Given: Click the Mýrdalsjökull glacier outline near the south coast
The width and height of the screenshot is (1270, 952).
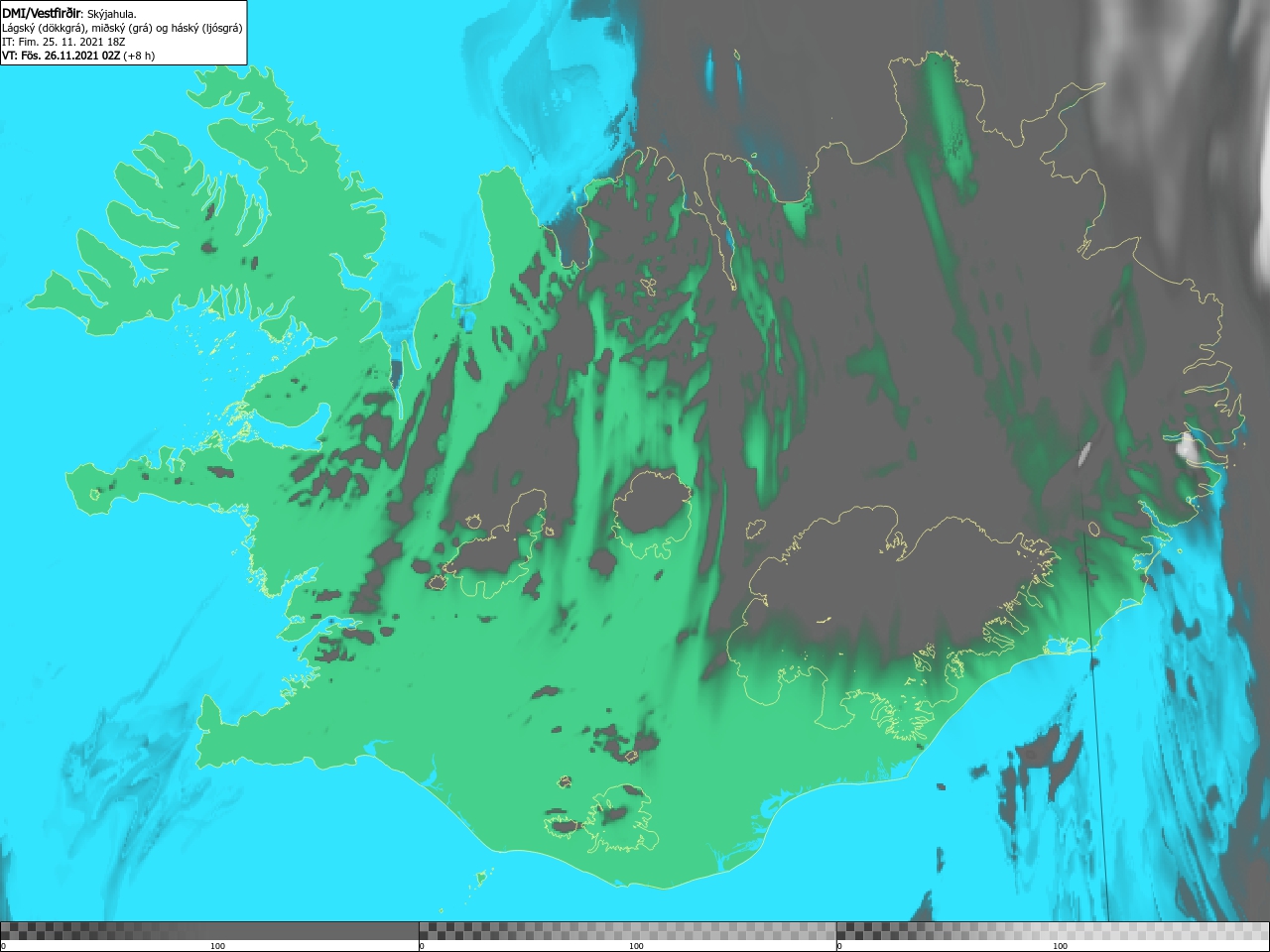Looking at the screenshot, I should pyautogui.click(x=622, y=819).
